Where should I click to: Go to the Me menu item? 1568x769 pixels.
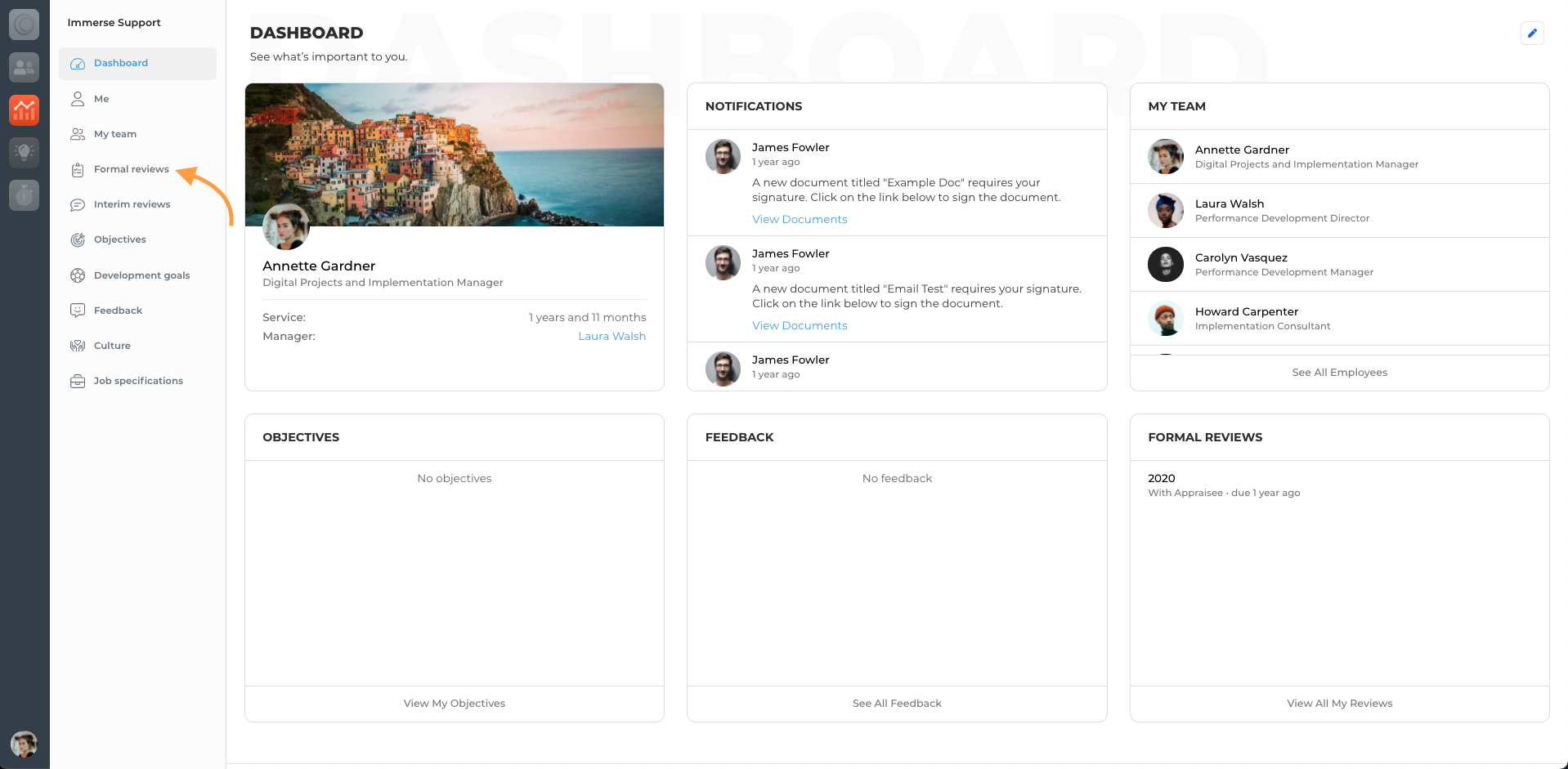137,99
